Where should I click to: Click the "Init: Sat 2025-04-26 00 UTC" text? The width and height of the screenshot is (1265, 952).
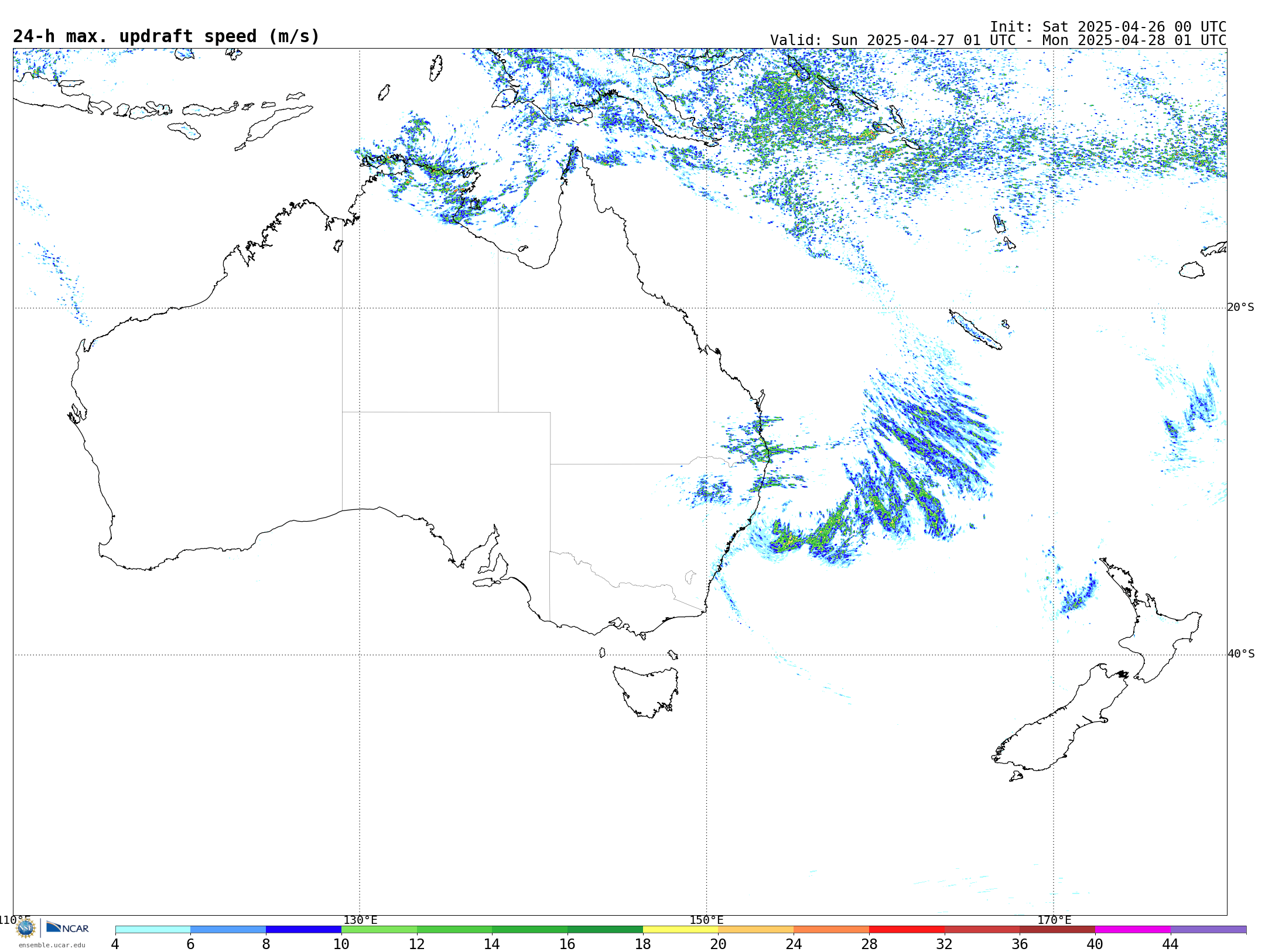[x=1108, y=27]
